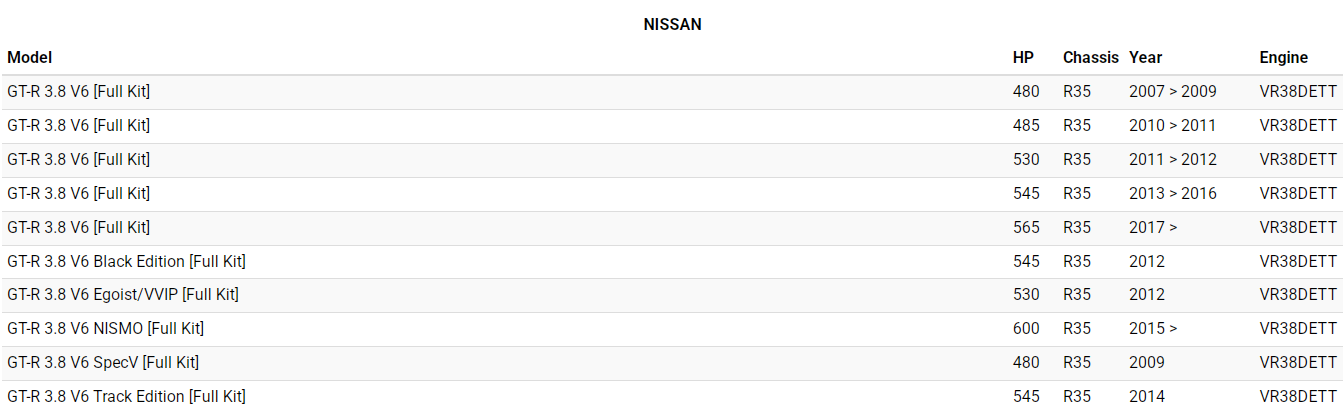Click the 600 HP value
Image resolution: width=1344 pixels, height=414 pixels.
[x=1026, y=328]
